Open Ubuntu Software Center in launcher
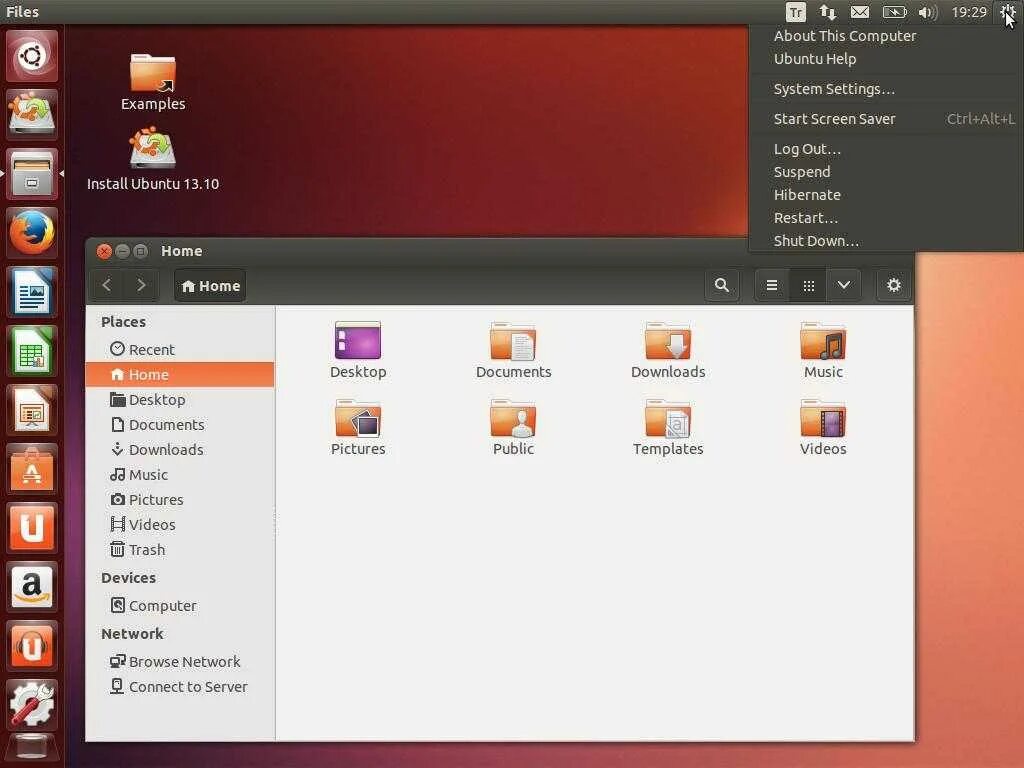This screenshot has height=768, width=1024. coord(32,469)
